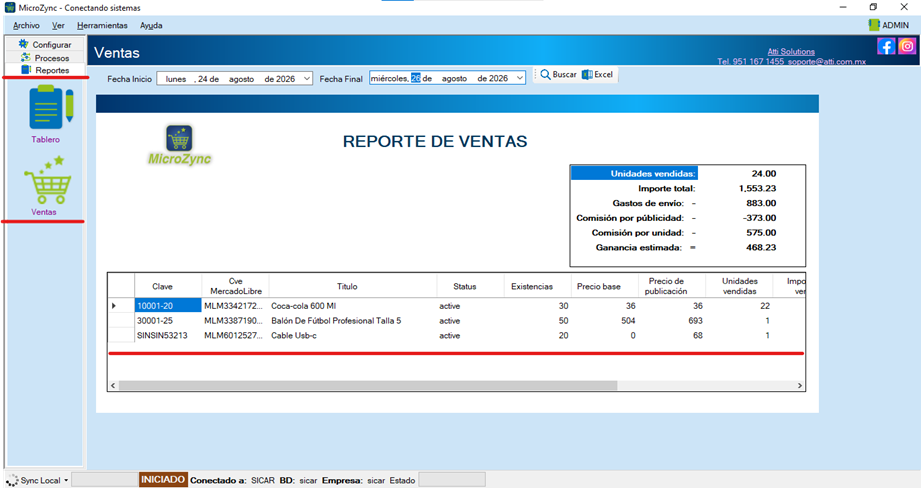Click the Sync Local spinner icon
The height and width of the screenshot is (488, 921).
[12, 480]
